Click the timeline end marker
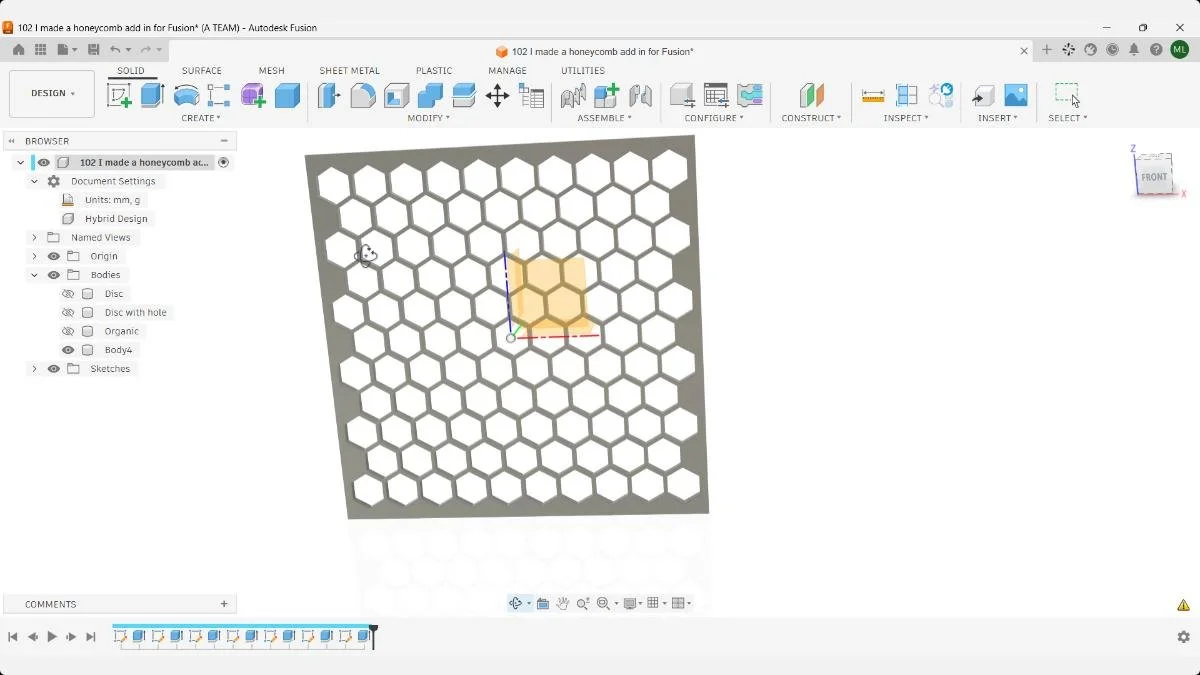Image resolution: width=1200 pixels, height=675 pixels. 373,635
